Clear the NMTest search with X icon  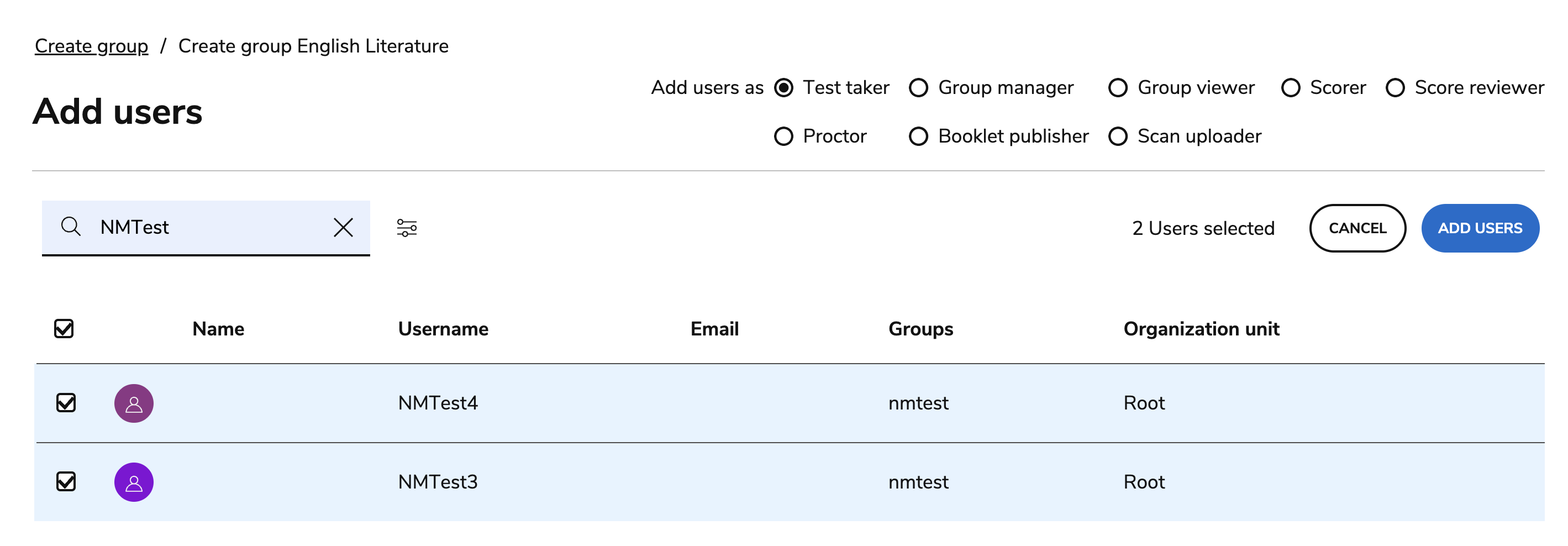[343, 227]
